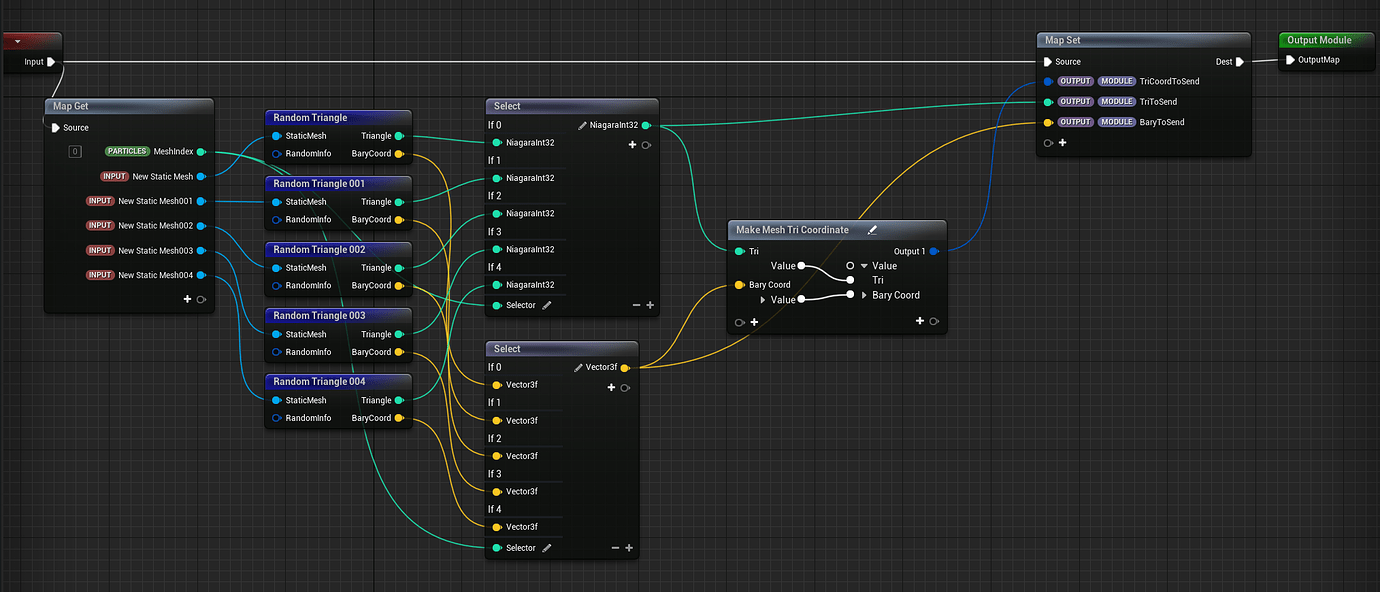Click the MeshIndex array index 0 field
Image resolution: width=1380 pixels, height=592 pixels.
[x=75, y=150]
